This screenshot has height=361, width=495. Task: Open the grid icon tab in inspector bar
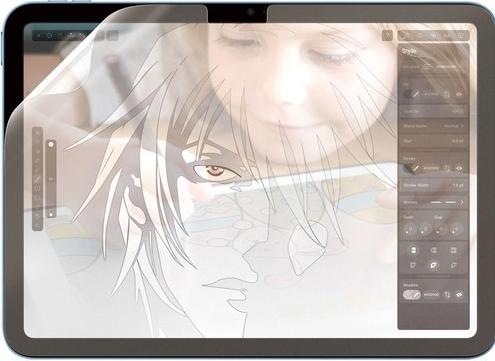click(461, 35)
